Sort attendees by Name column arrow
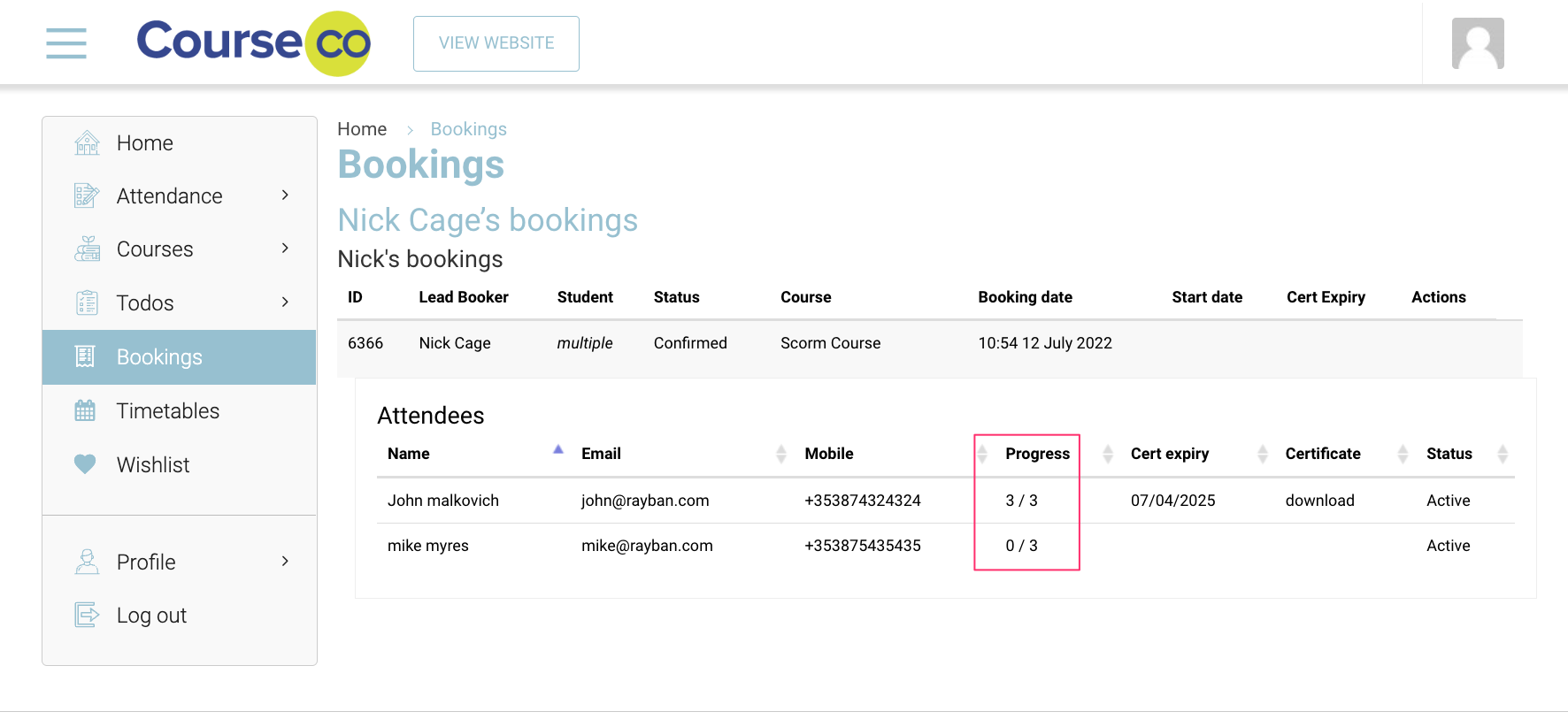 click(x=558, y=450)
